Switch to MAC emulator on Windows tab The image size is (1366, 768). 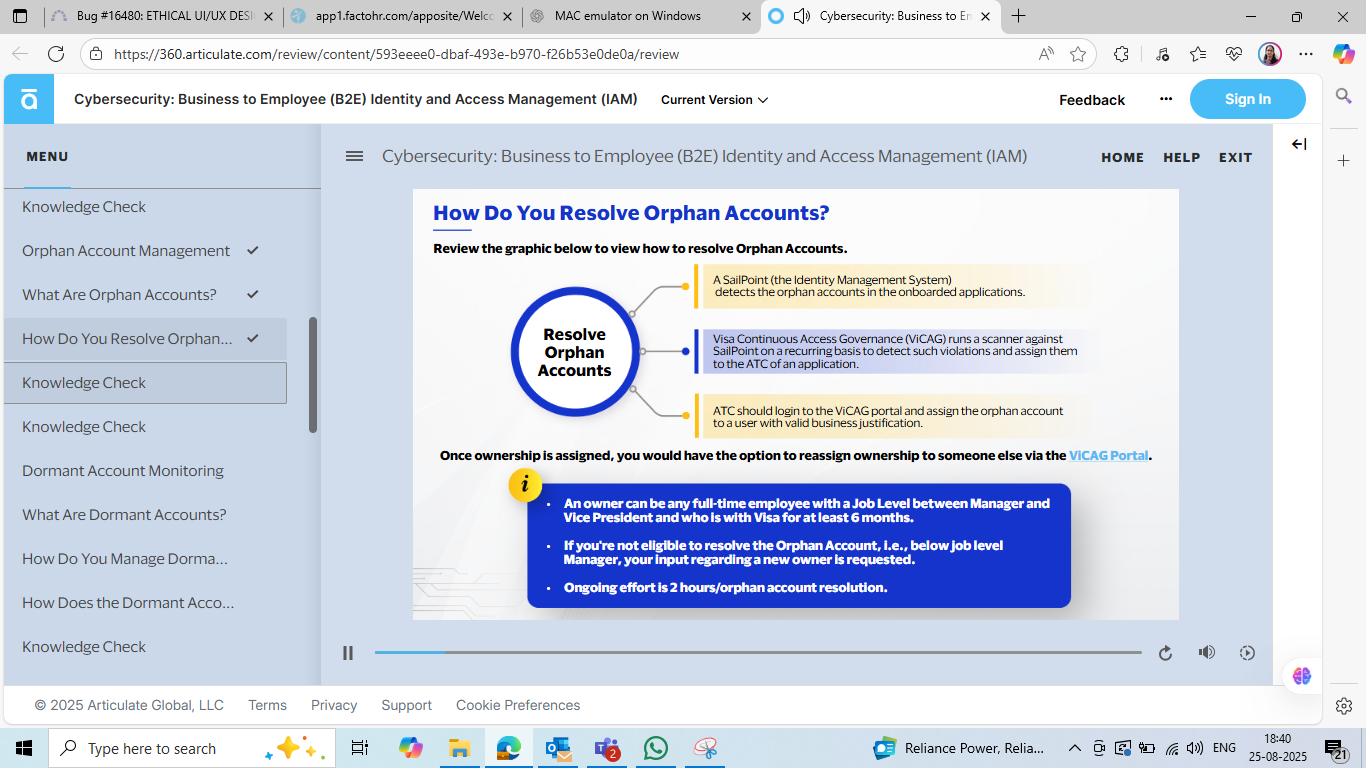pos(640,16)
